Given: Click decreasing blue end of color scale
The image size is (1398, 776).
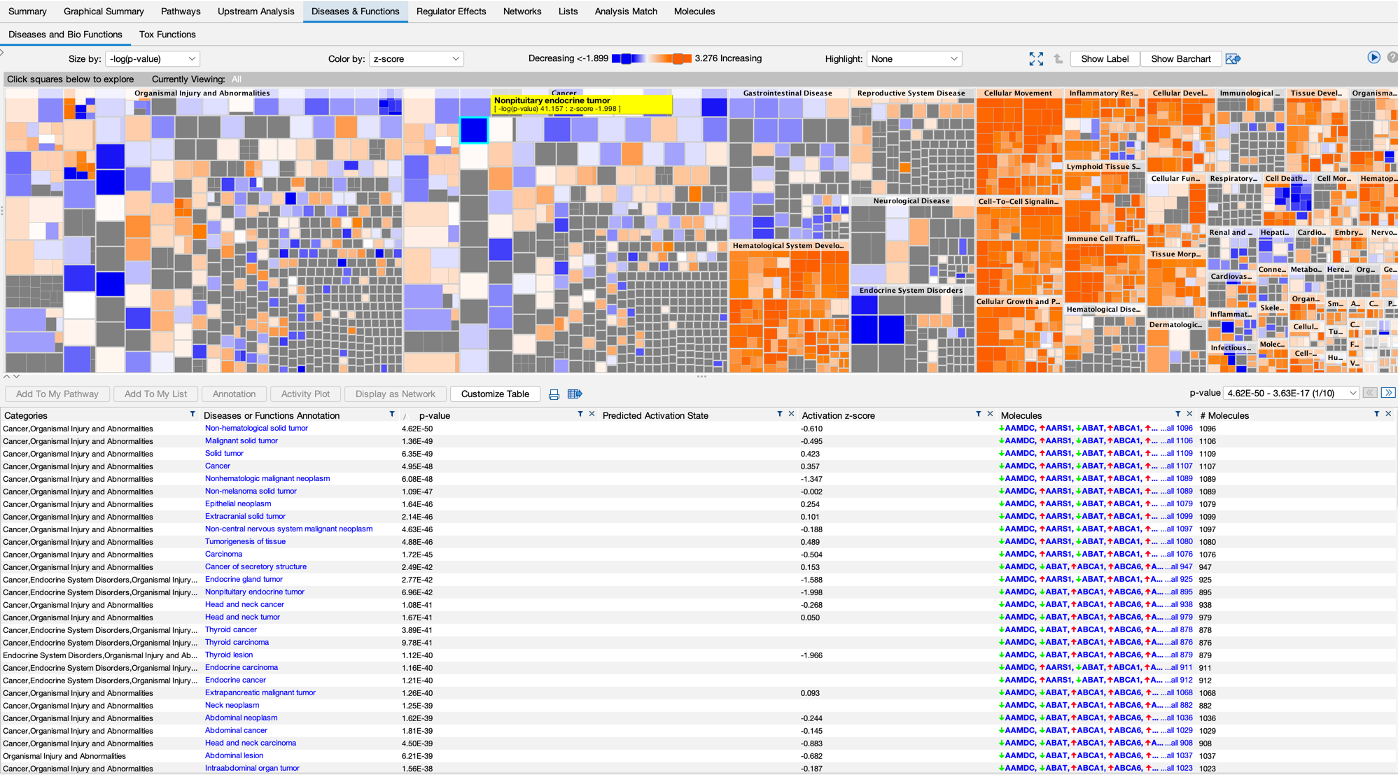Looking at the screenshot, I should [624, 59].
